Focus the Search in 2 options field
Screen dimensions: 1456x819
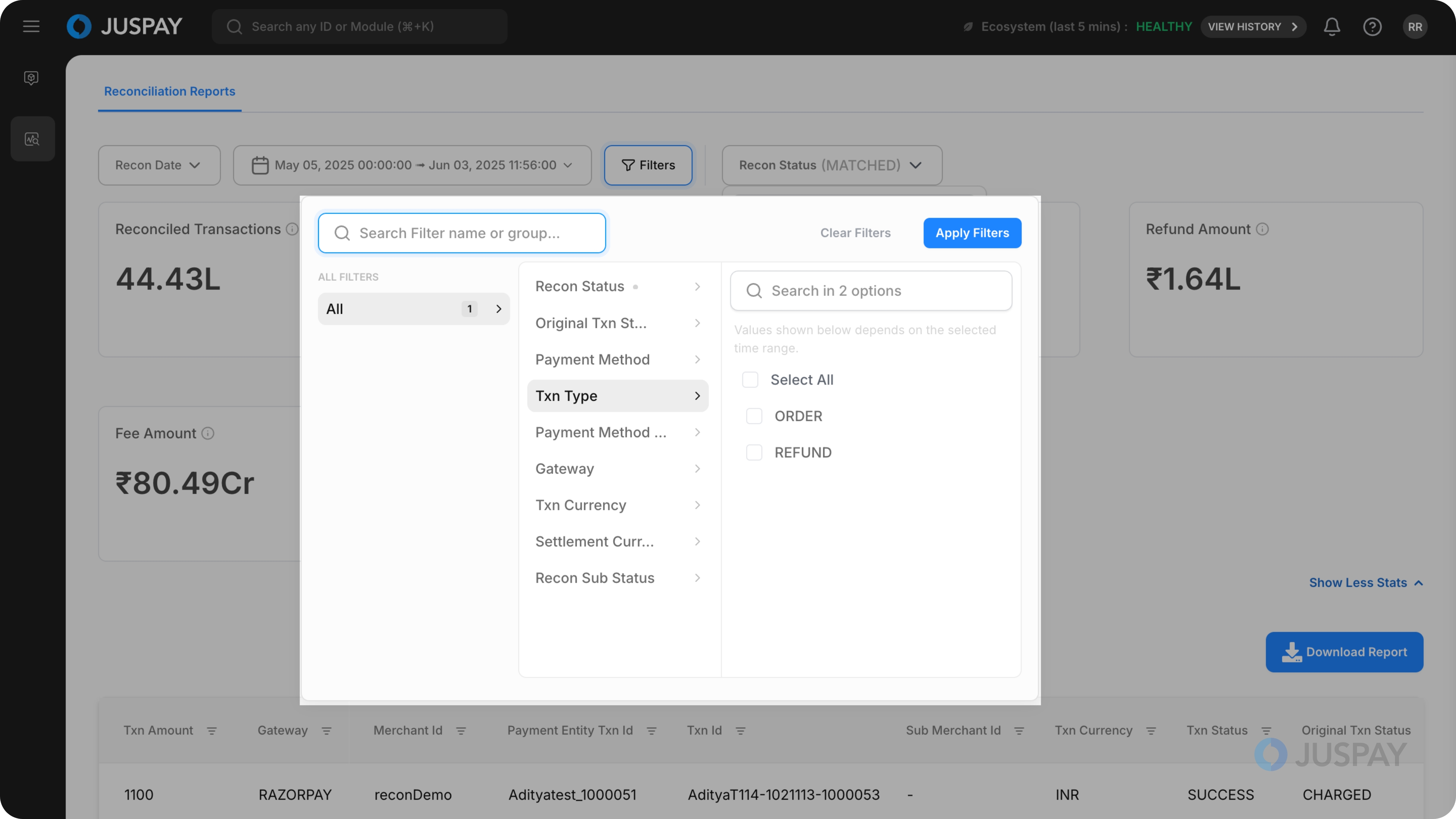tap(871, 290)
